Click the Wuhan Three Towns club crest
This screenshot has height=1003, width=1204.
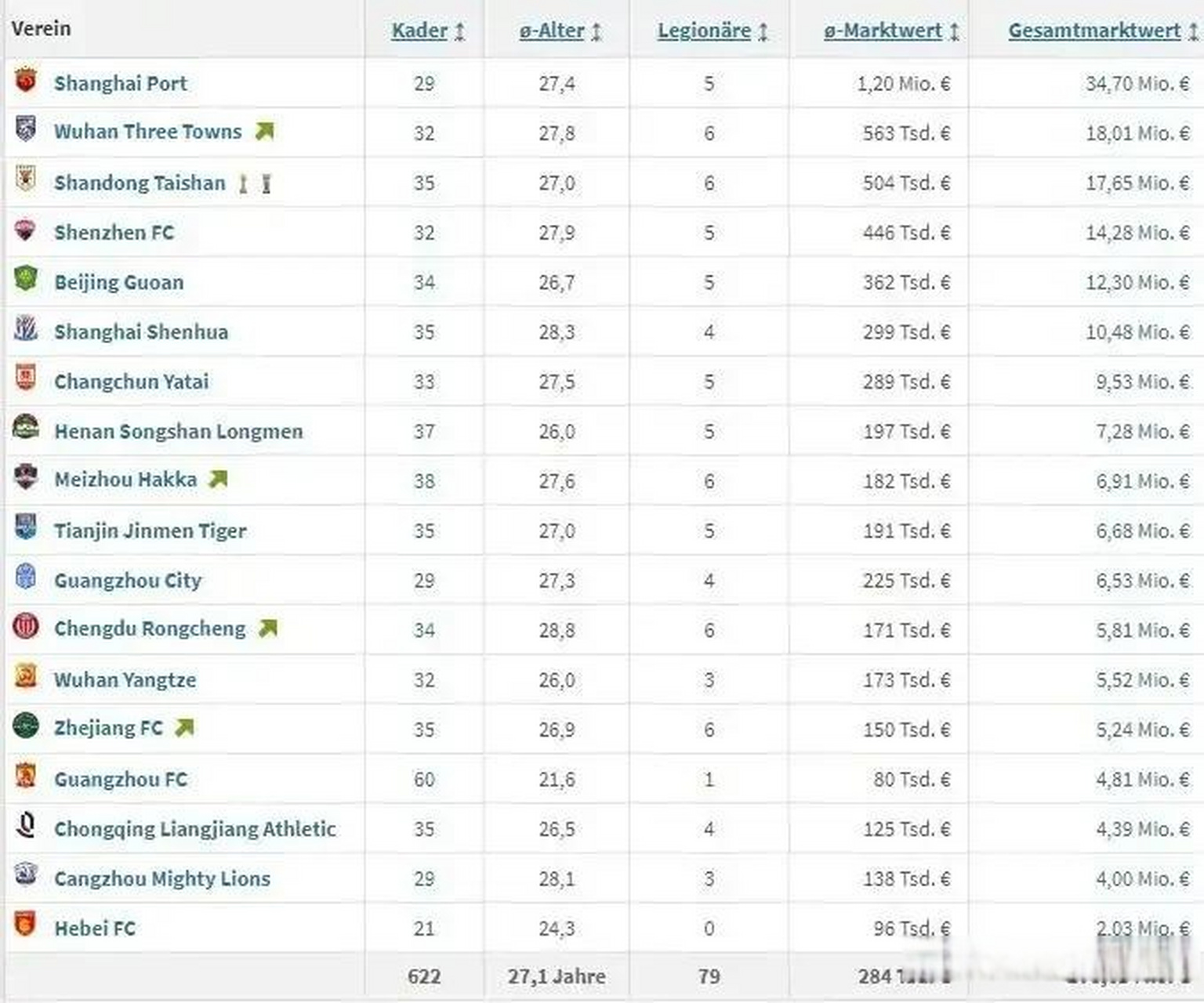point(26,129)
